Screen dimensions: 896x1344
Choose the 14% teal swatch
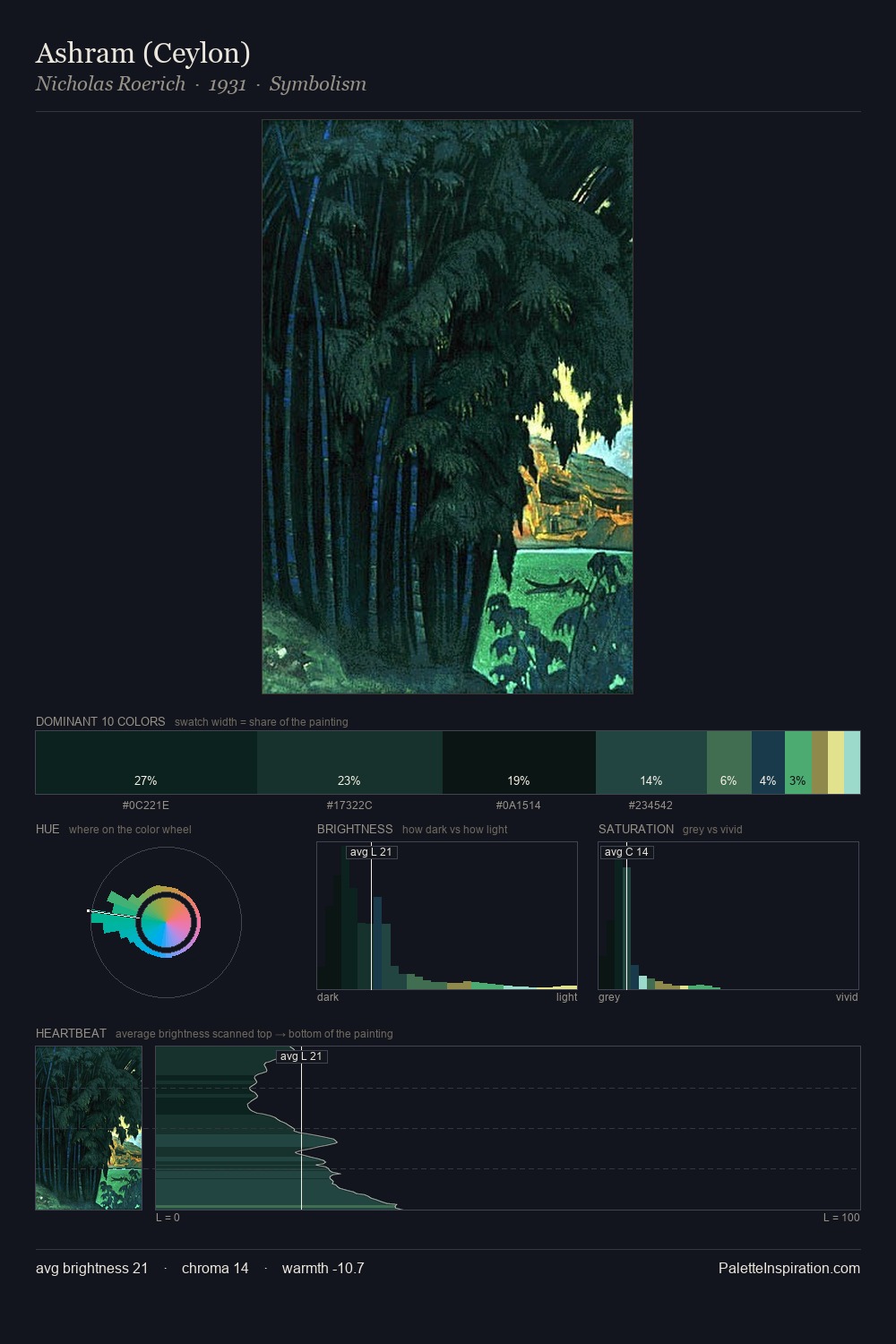pos(651,762)
